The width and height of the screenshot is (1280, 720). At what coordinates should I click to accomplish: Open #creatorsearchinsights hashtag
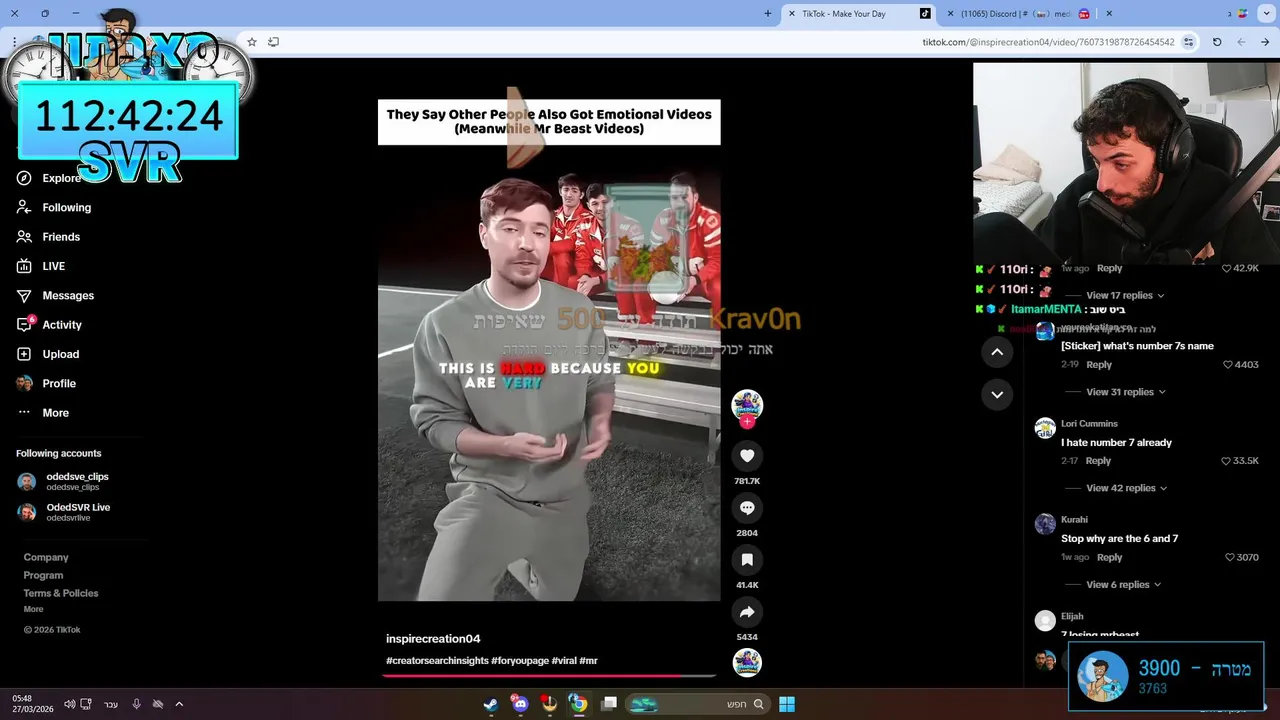click(x=437, y=661)
